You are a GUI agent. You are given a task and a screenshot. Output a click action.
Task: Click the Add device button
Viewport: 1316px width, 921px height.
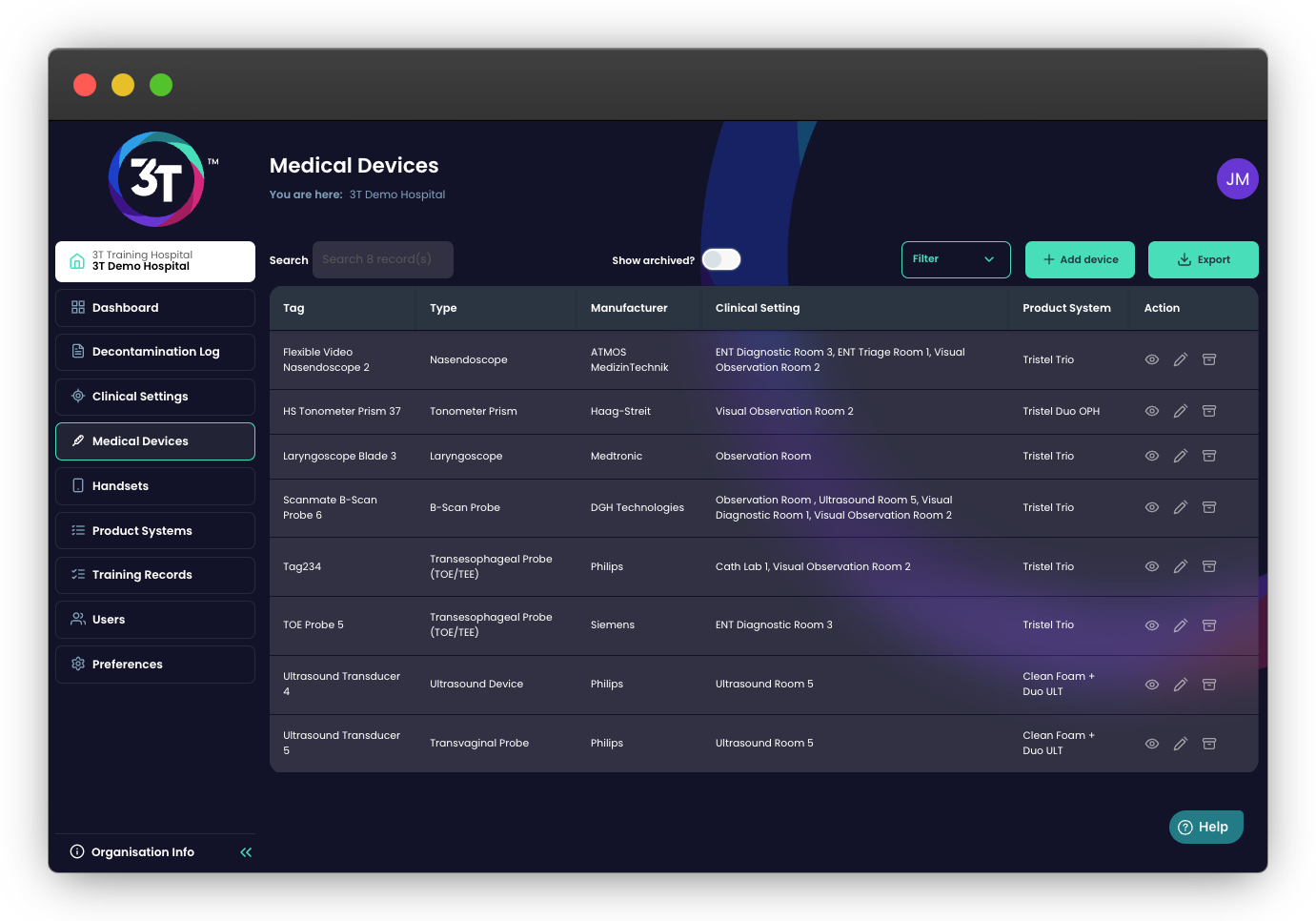(x=1080, y=259)
